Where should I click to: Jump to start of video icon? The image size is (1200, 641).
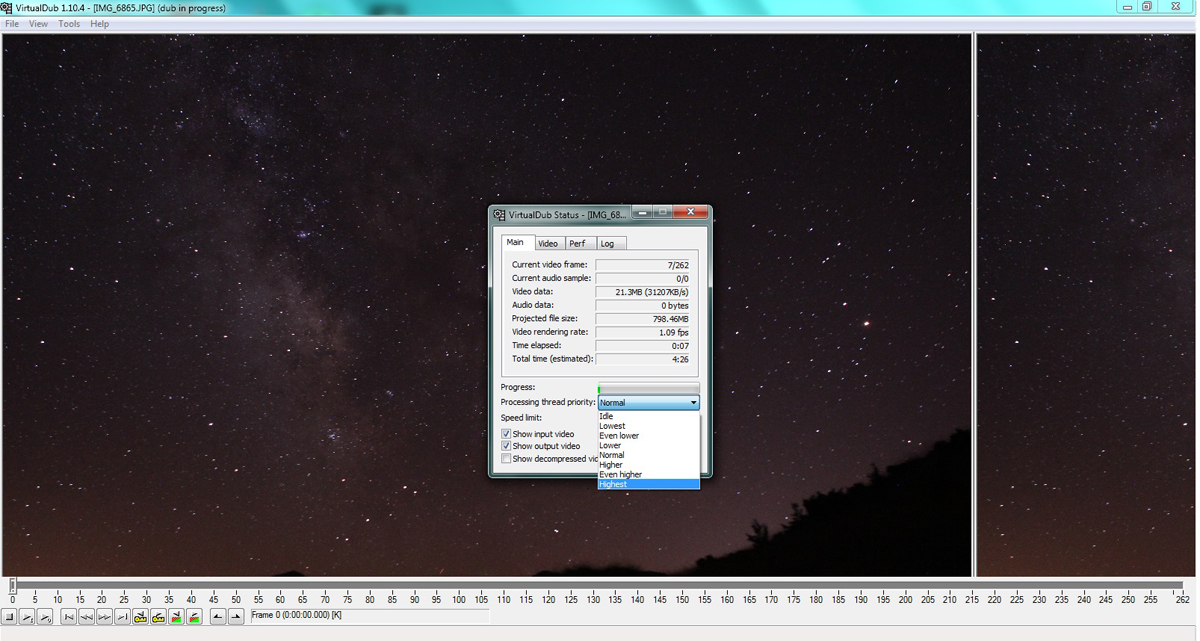click(x=69, y=617)
